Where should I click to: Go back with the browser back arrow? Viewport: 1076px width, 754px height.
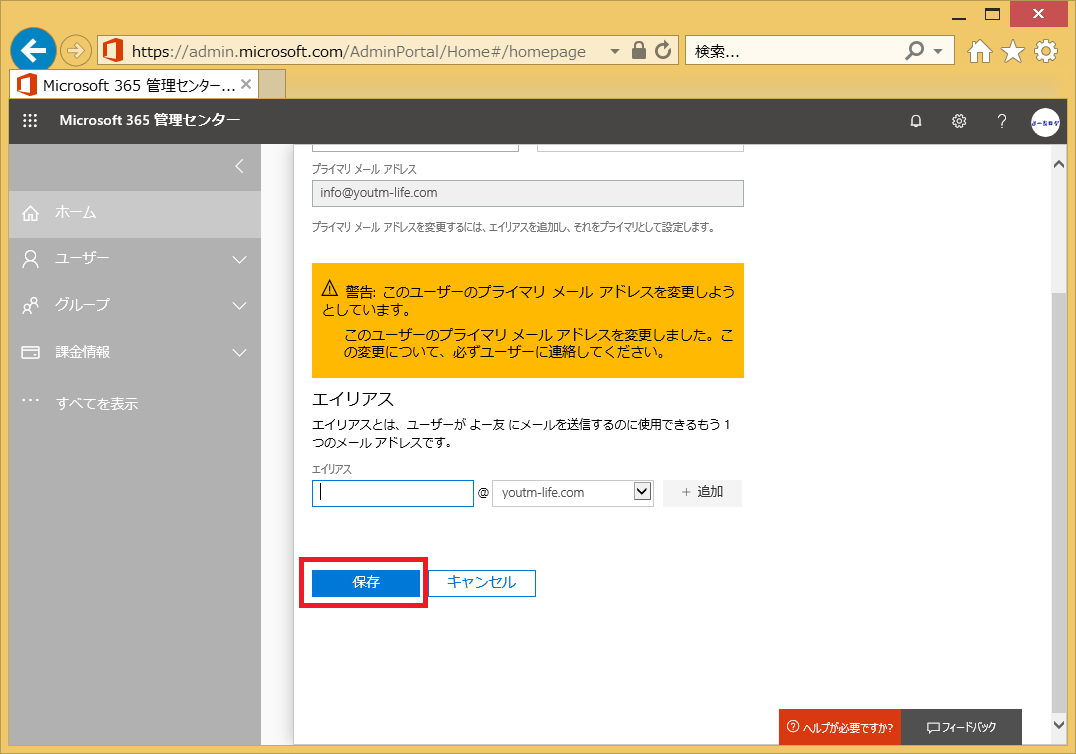point(33,49)
